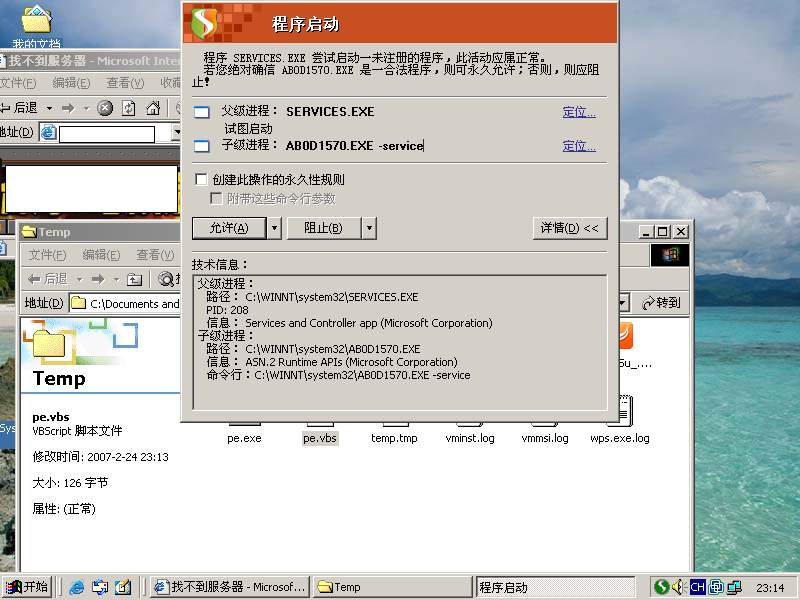The height and width of the screenshot is (600, 800).
Task: Open back history dropdown in Temp window
Action: coord(80,279)
